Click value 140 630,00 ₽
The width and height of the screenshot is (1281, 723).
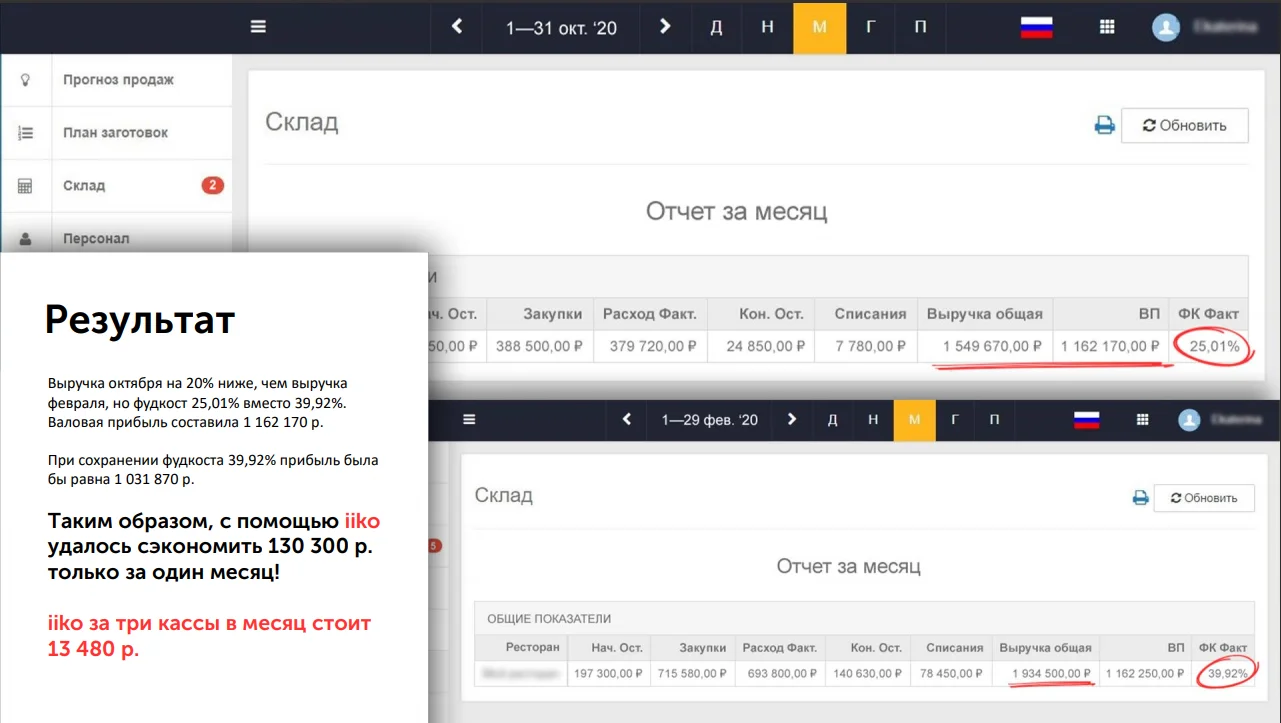click(x=868, y=673)
